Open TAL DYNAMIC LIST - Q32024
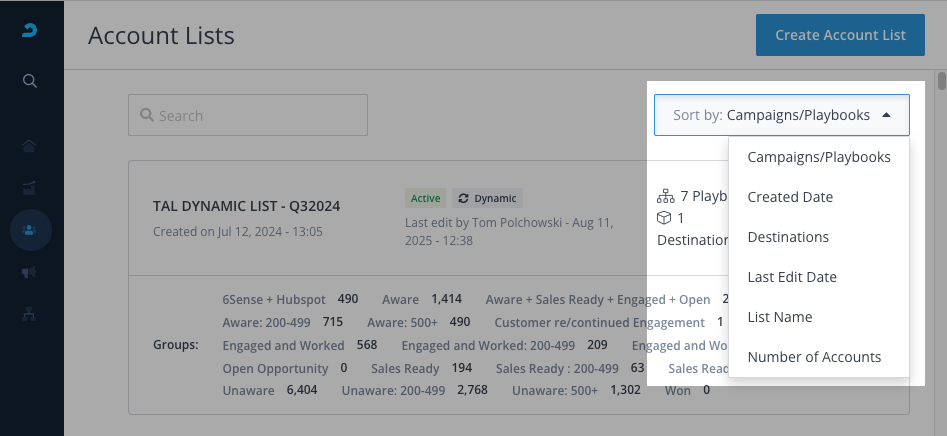Viewport: 947px width, 436px height. pyautogui.click(x=246, y=206)
